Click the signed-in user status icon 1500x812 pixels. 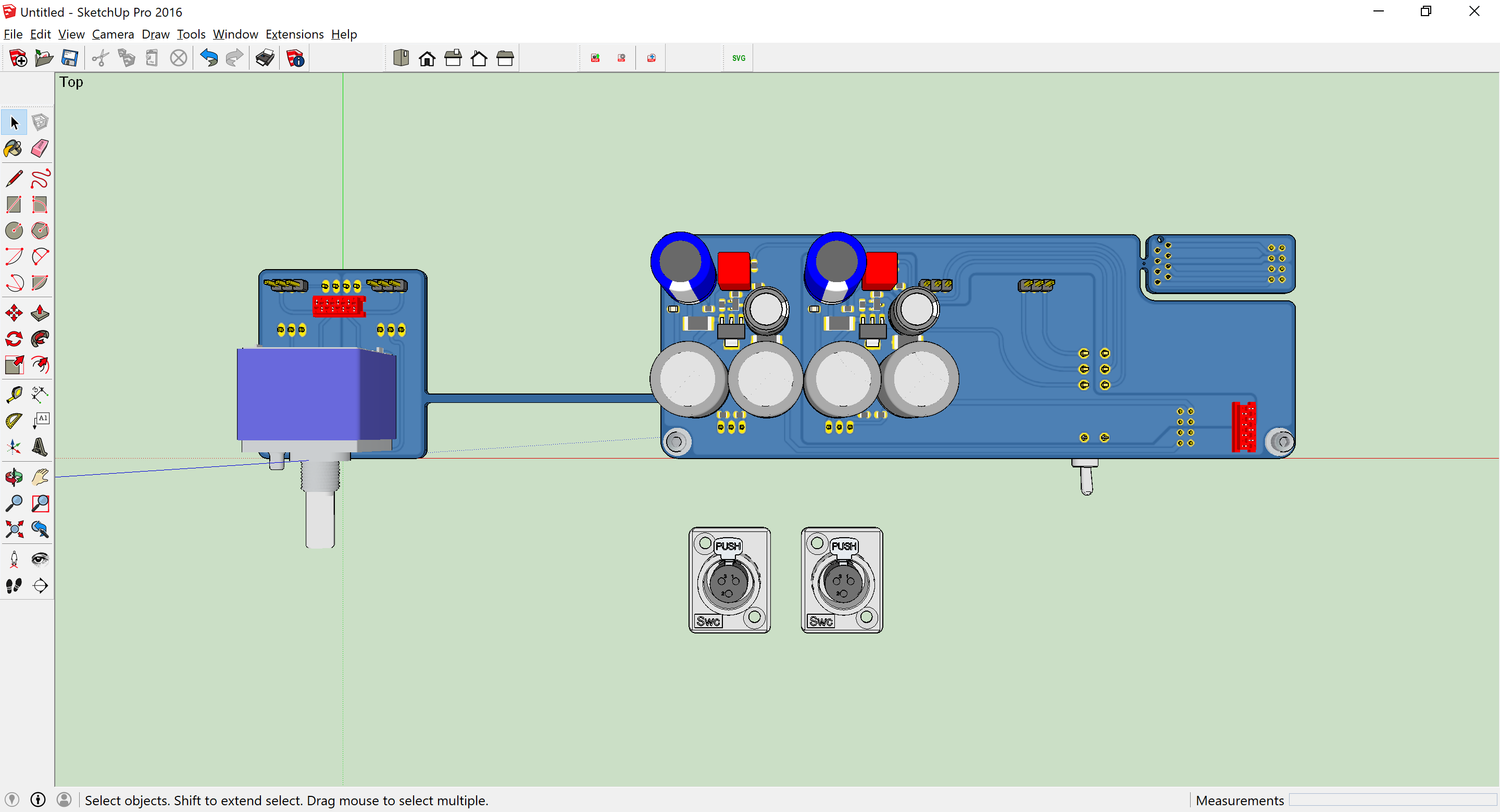tap(64, 800)
